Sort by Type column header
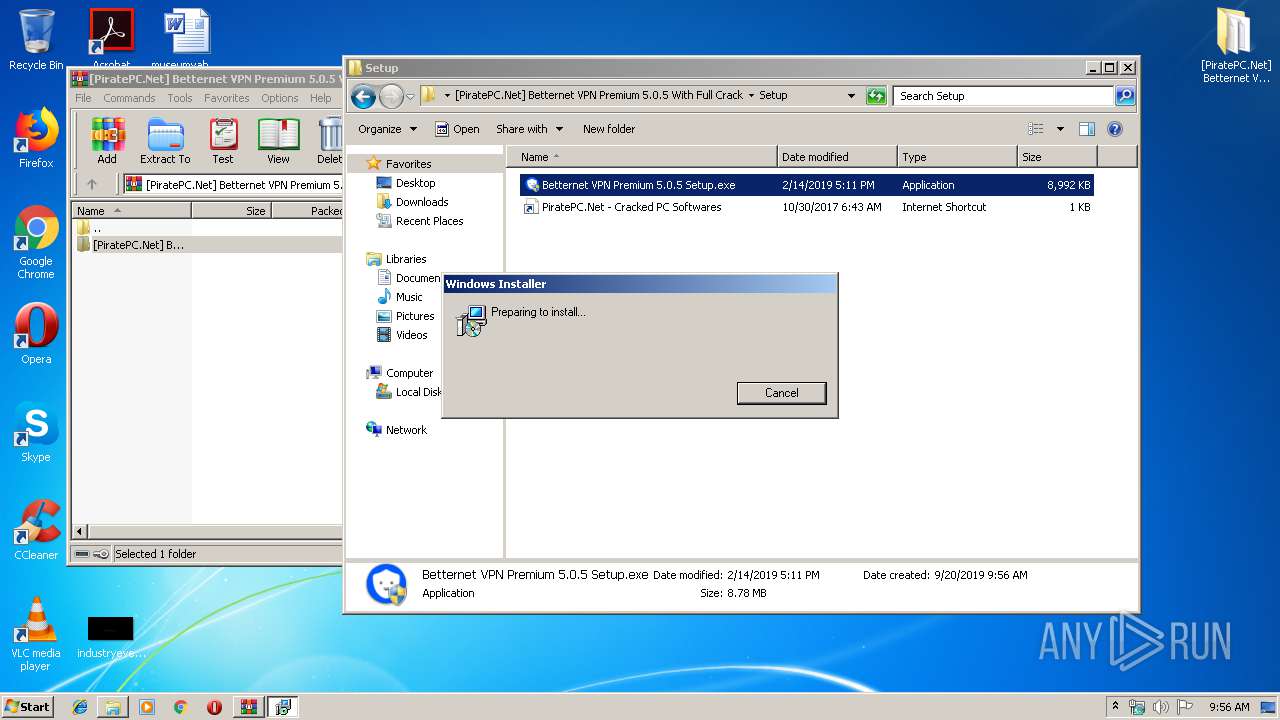1280x720 pixels. (x=957, y=157)
